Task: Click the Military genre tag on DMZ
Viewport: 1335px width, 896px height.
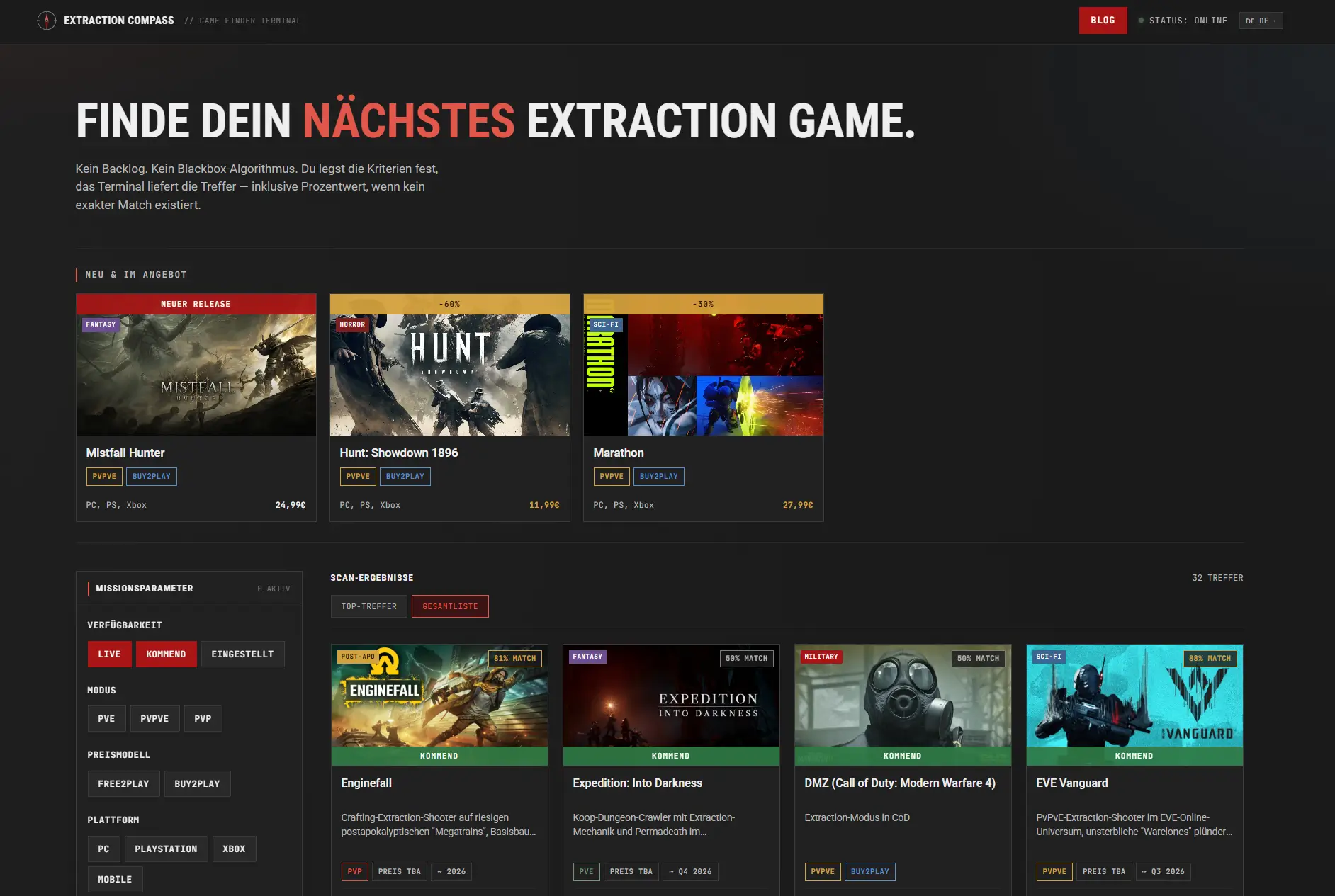Action: [821, 657]
